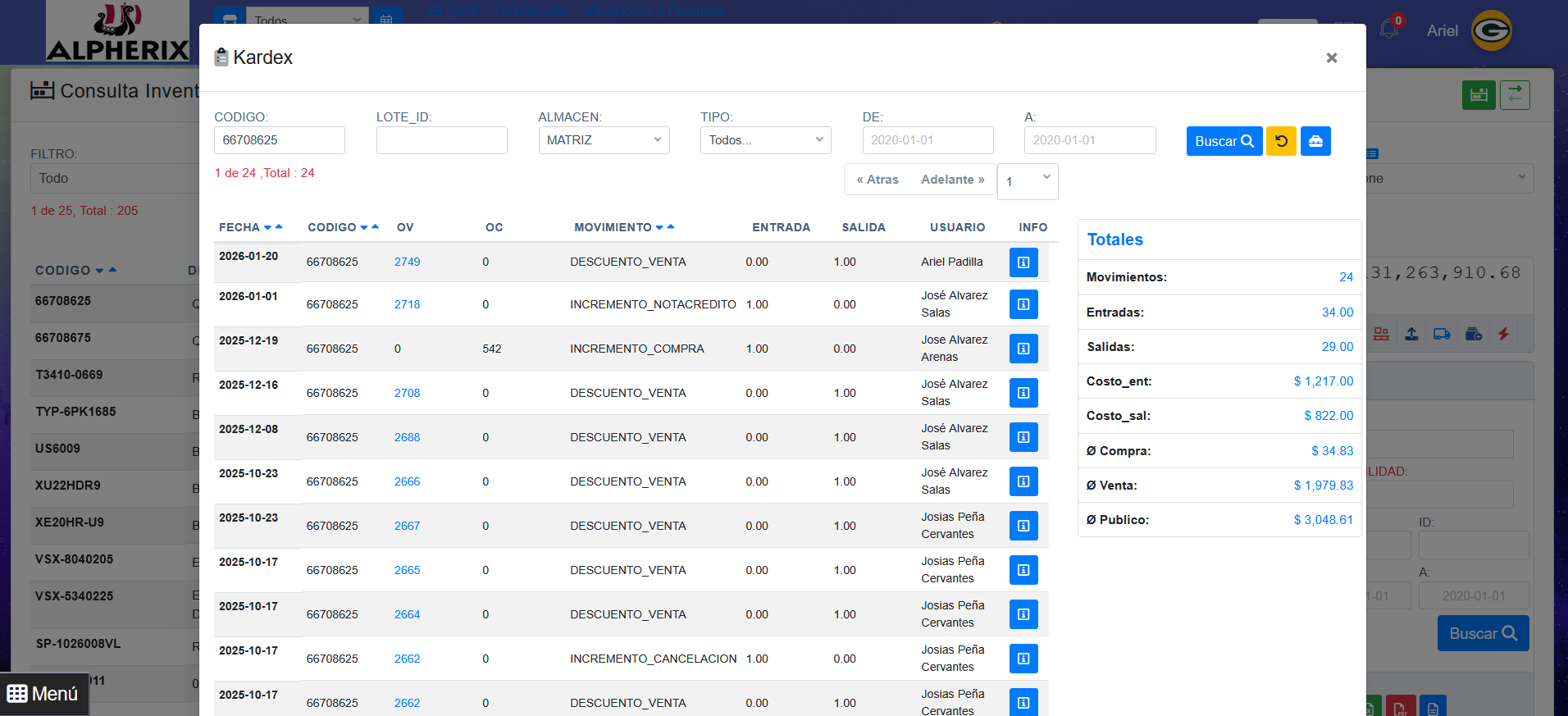
Task: Click the blue toolbox icon button
Action: pyautogui.click(x=1315, y=141)
